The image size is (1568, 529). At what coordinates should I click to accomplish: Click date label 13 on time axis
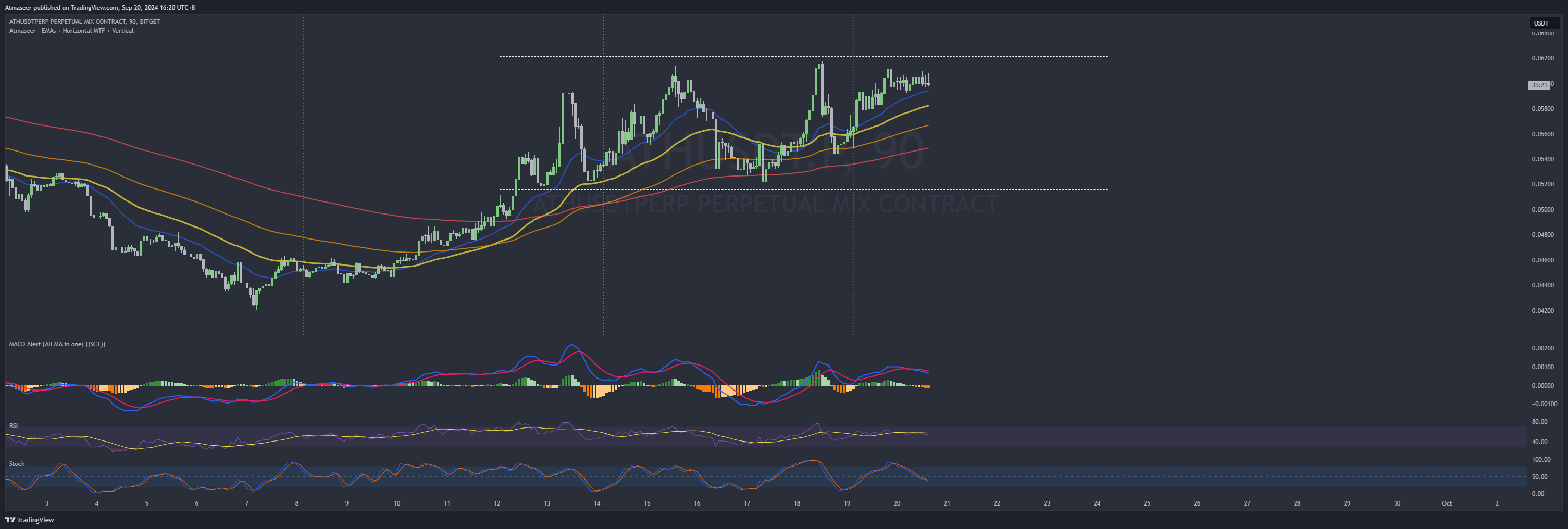(x=546, y=503)
